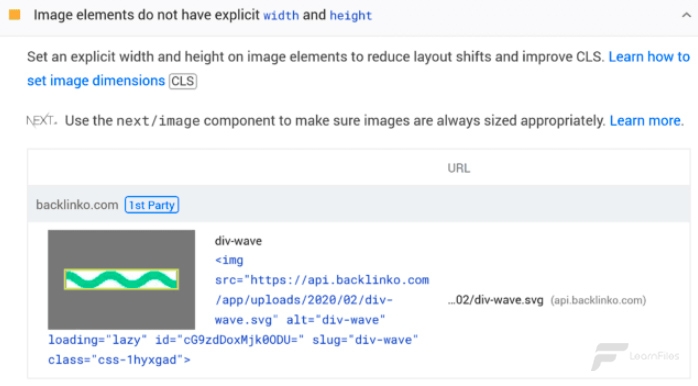The image size is (698, 386).
Task: Click the backlinko.com entity name
Action: point(77,205)
